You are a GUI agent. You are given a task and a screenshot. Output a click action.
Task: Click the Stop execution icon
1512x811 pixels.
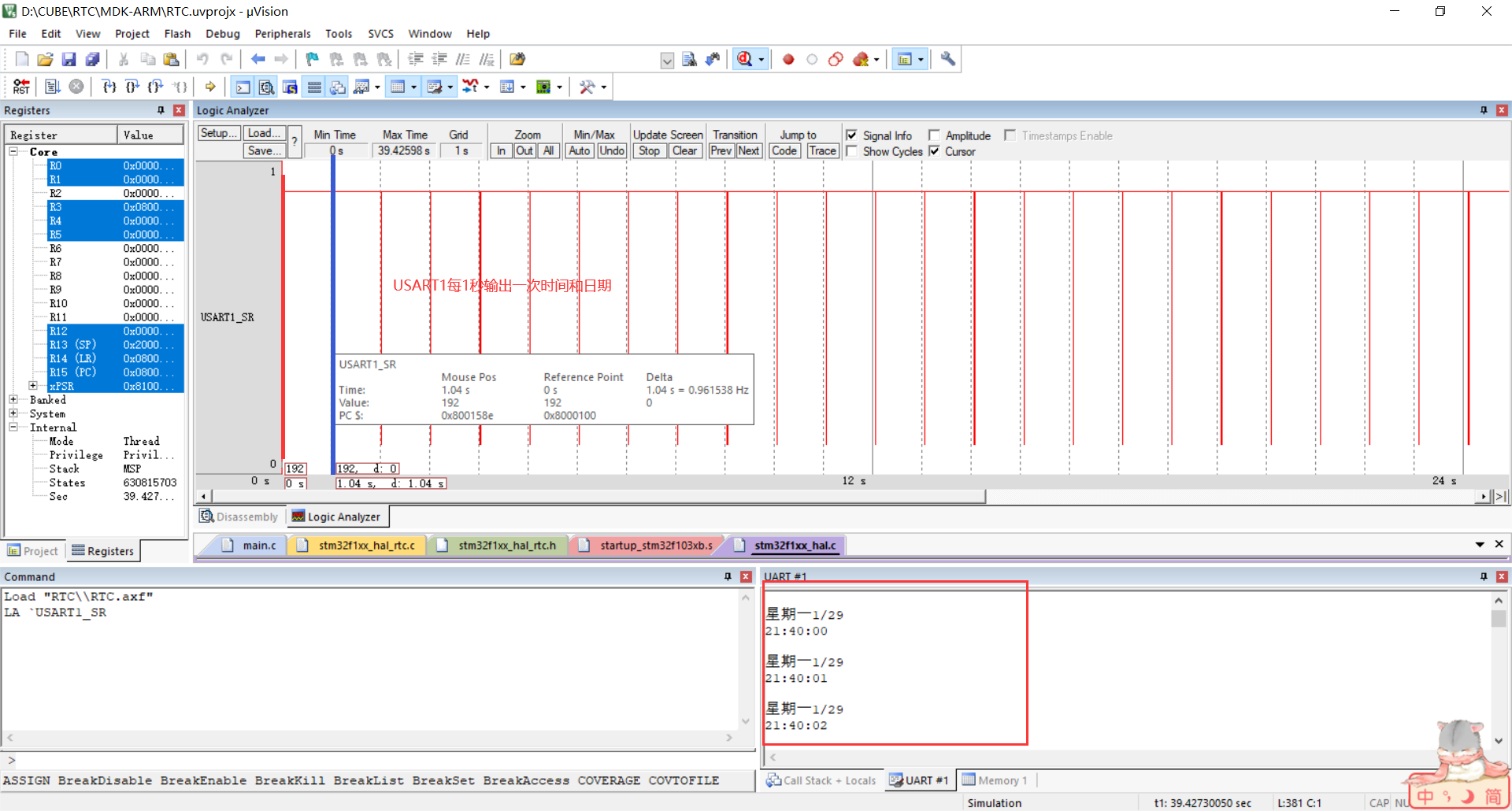pos(76,87)
